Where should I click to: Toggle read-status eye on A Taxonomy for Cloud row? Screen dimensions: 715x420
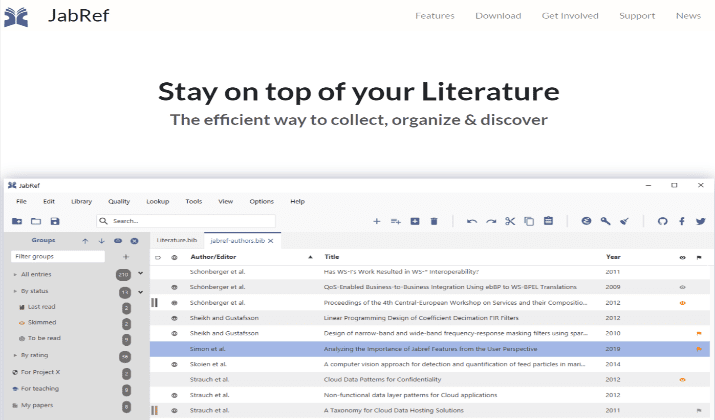coord(174,411)
